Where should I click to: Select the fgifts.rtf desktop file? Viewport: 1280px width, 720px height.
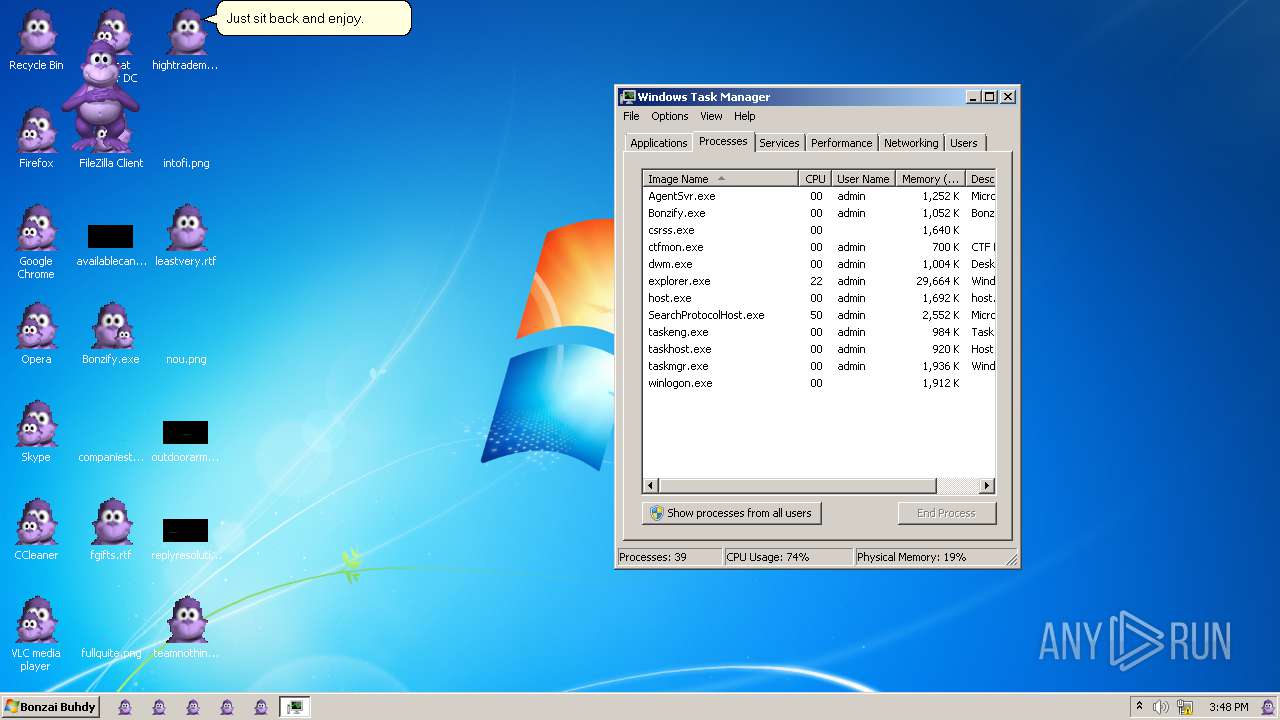(111, 530)
